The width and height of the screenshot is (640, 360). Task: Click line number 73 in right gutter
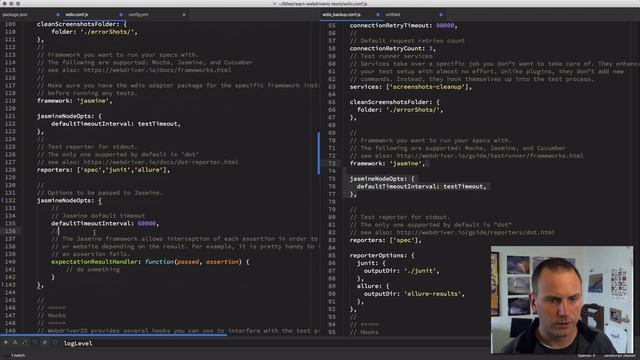click(331, 163)
